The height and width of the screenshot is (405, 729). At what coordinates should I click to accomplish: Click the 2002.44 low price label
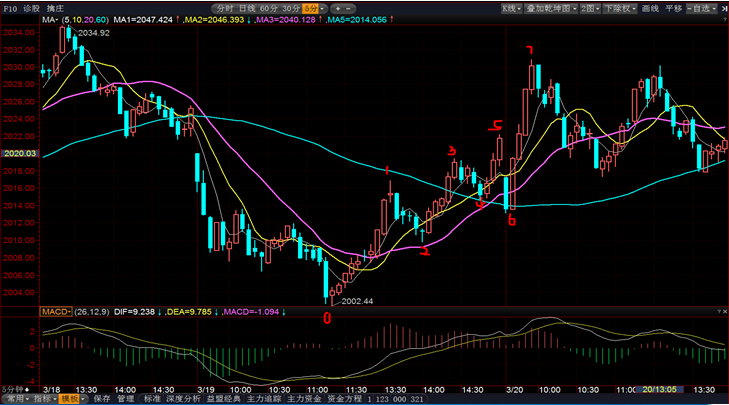(357, 301)
